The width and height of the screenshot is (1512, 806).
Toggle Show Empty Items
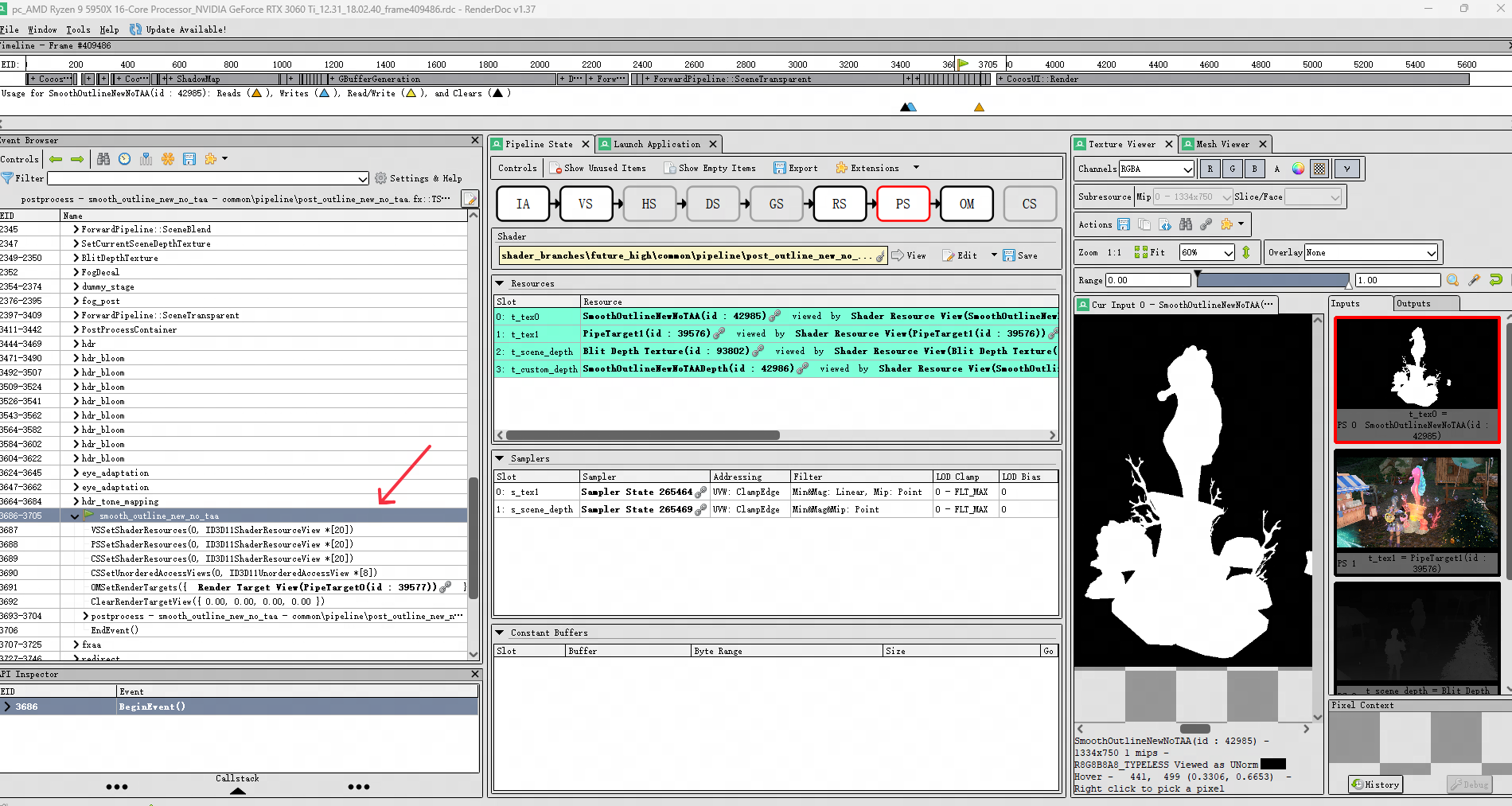[x=710, y=168]
